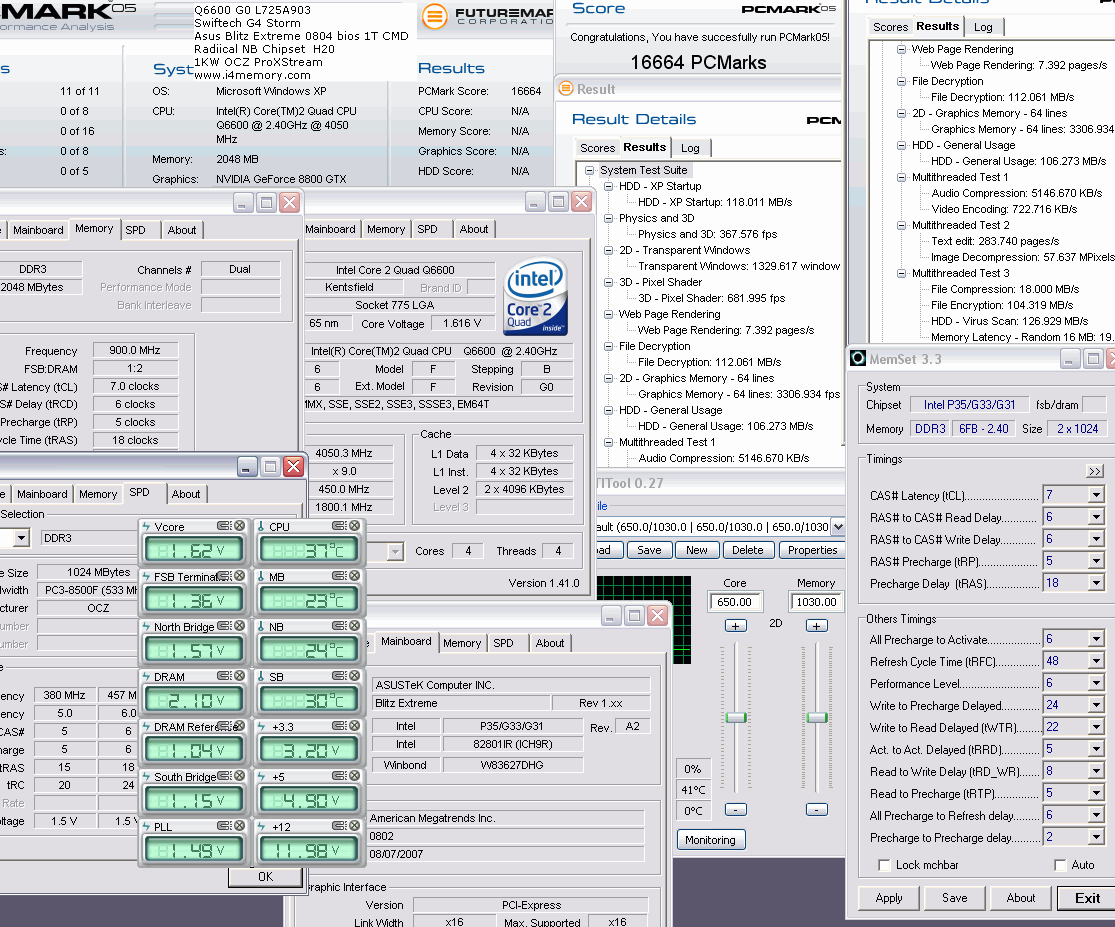Viewport: 1115px width, 927px height.
Task: Click the Monitoring button in ATITool
Action: [710, 840]
